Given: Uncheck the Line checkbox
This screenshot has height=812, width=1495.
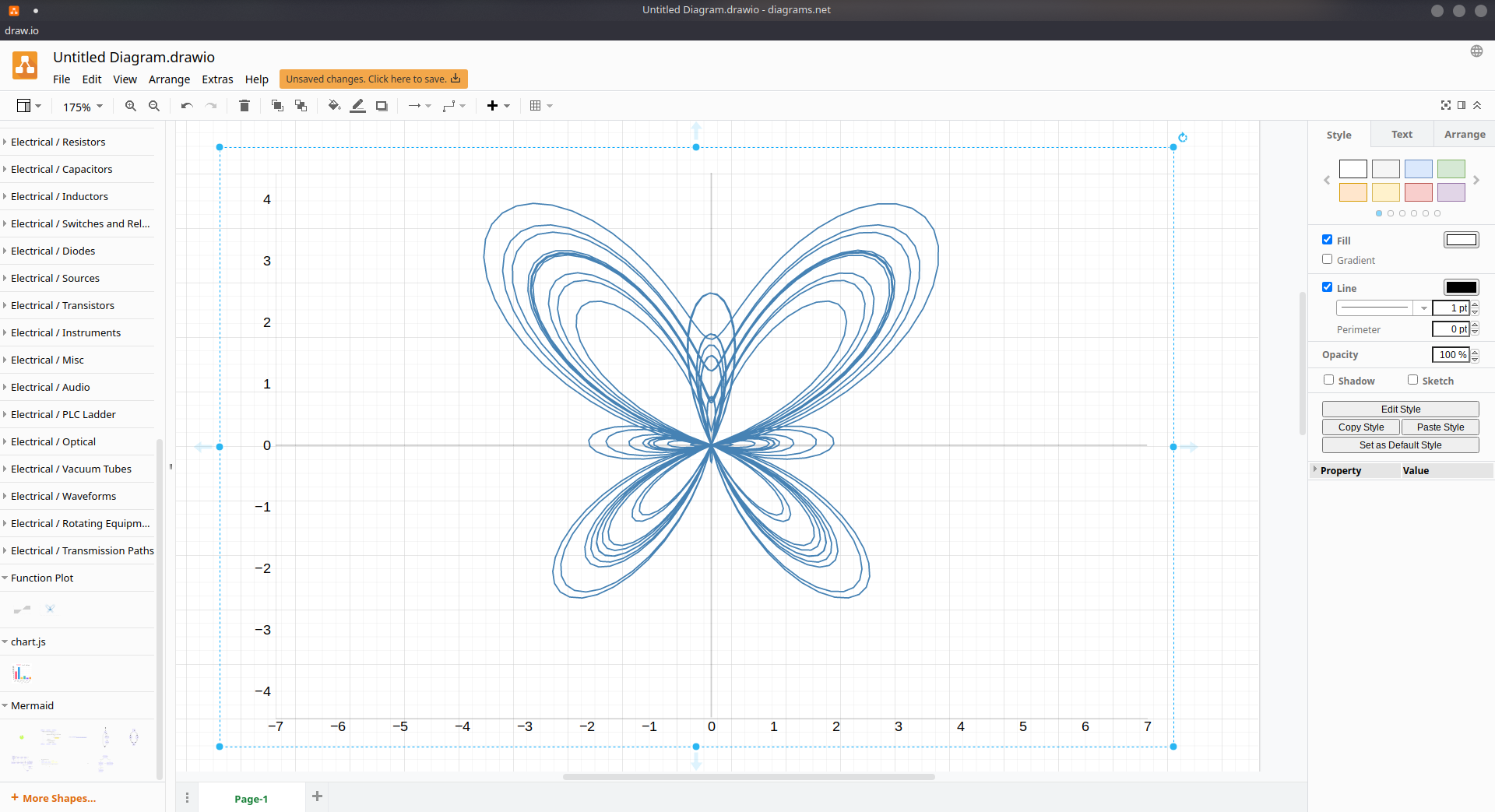Looking at the screenshot, I should (1328, 287).
